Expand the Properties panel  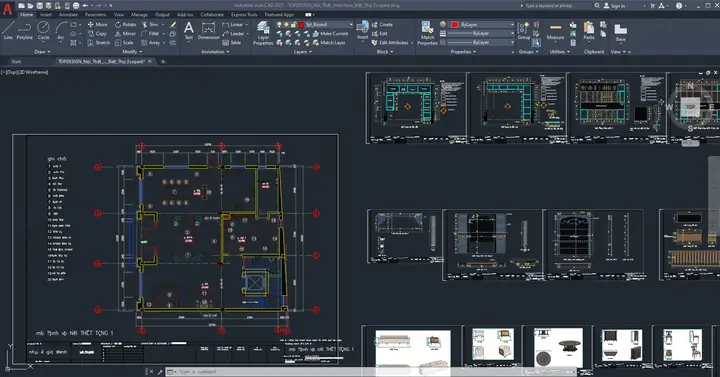[463, 52]
